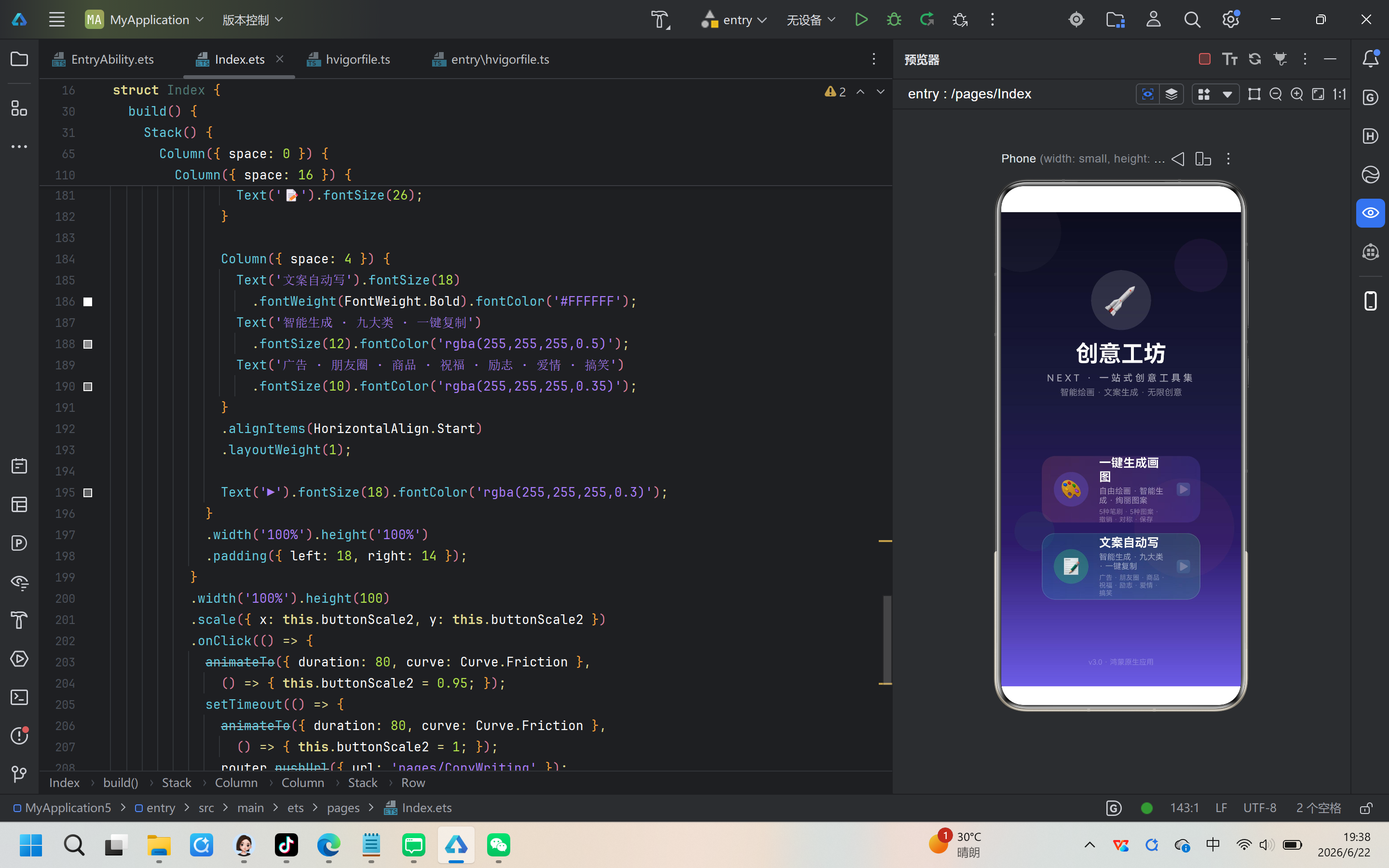
Task: Open the device manager target icon
Action: (1076, 19)
